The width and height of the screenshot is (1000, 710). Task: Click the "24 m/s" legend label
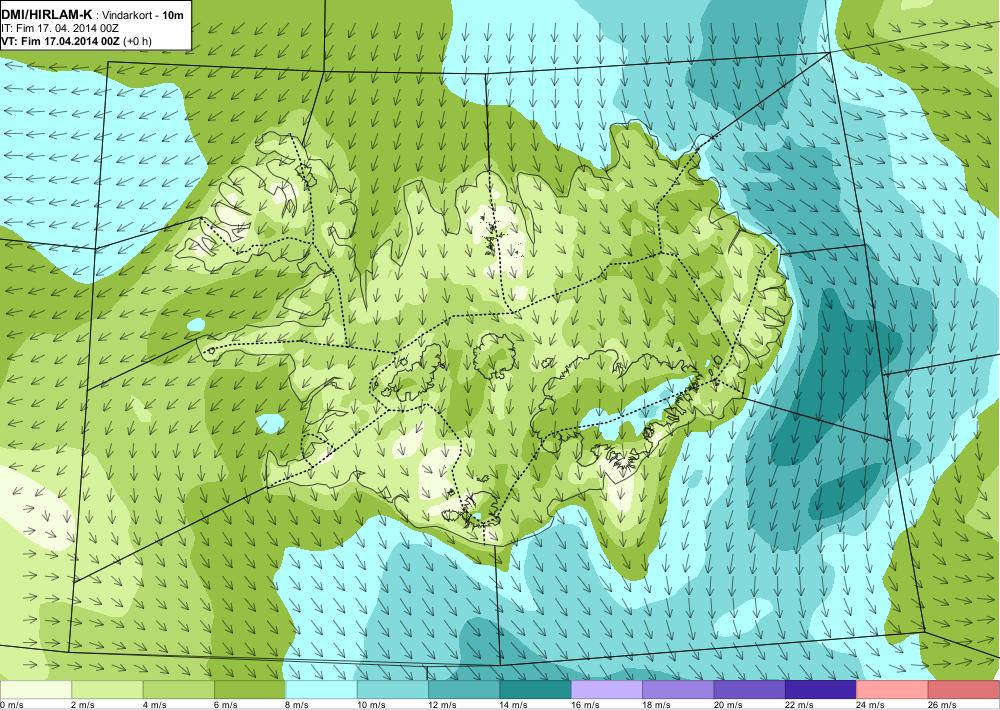(872, 705)
